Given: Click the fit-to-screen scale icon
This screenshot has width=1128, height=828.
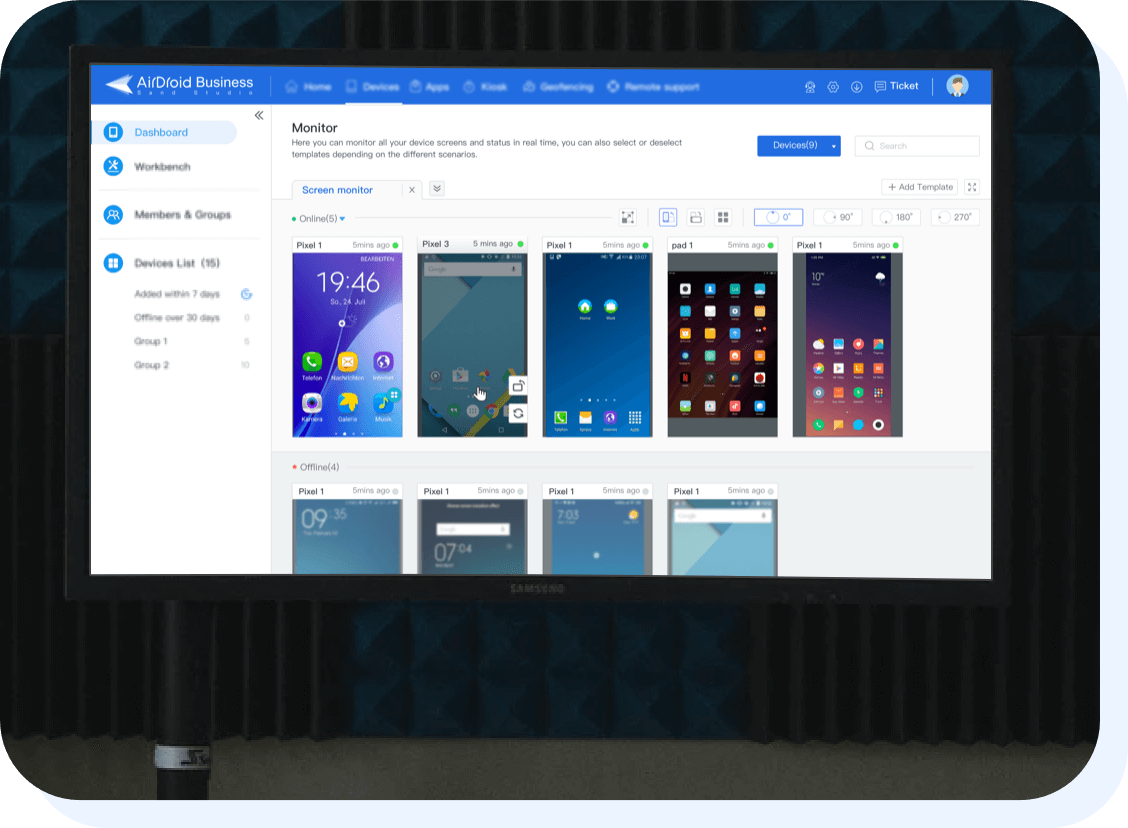Looking at the screenshot, I should click(x=628, y=217).
